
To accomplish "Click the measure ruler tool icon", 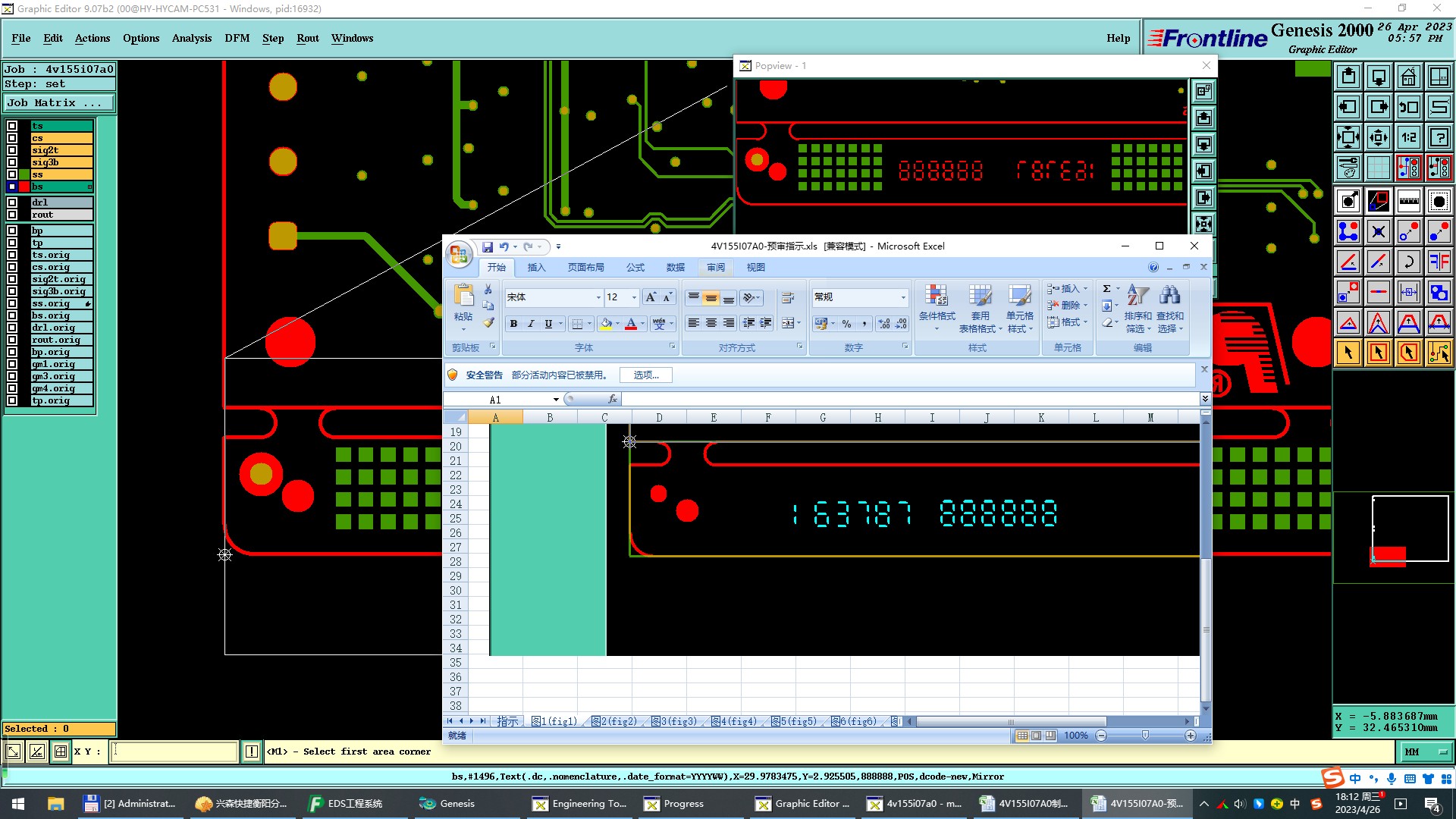I will click(x=1408, y=201).
